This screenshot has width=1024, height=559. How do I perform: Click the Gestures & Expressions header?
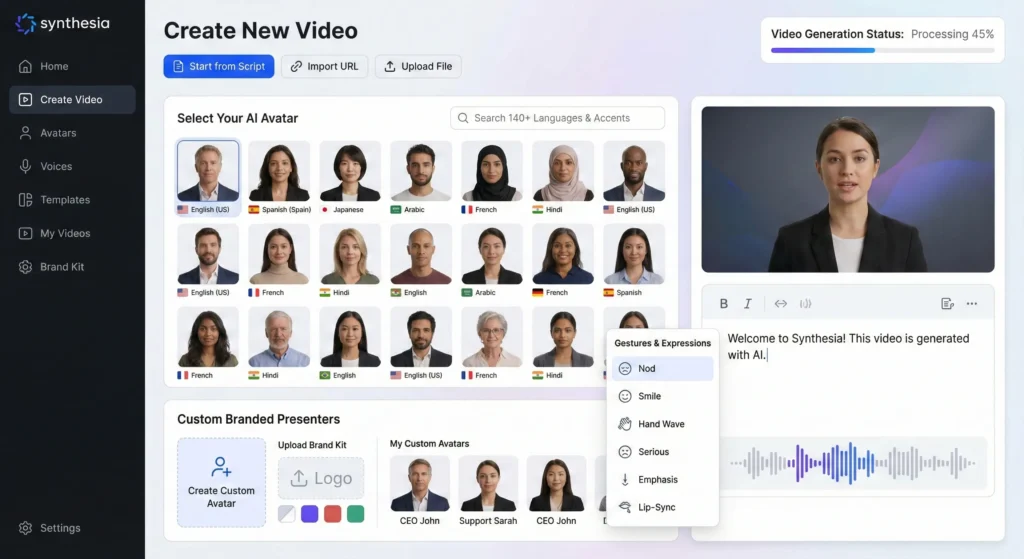coord(662,343)
